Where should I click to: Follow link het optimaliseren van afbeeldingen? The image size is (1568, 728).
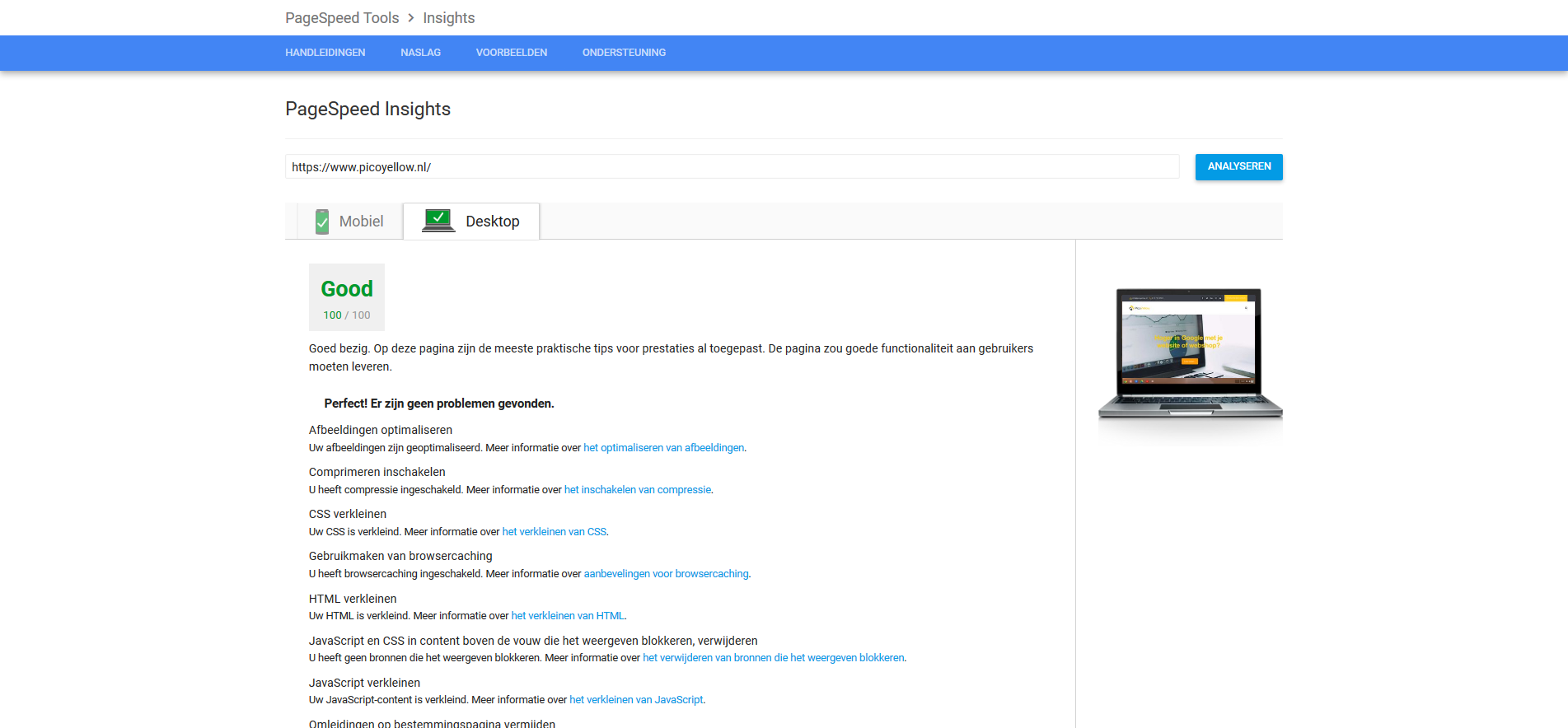664,448
